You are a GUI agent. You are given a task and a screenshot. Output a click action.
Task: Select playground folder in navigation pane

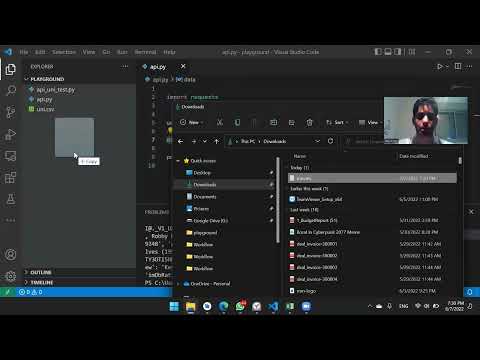pos(205,233)
